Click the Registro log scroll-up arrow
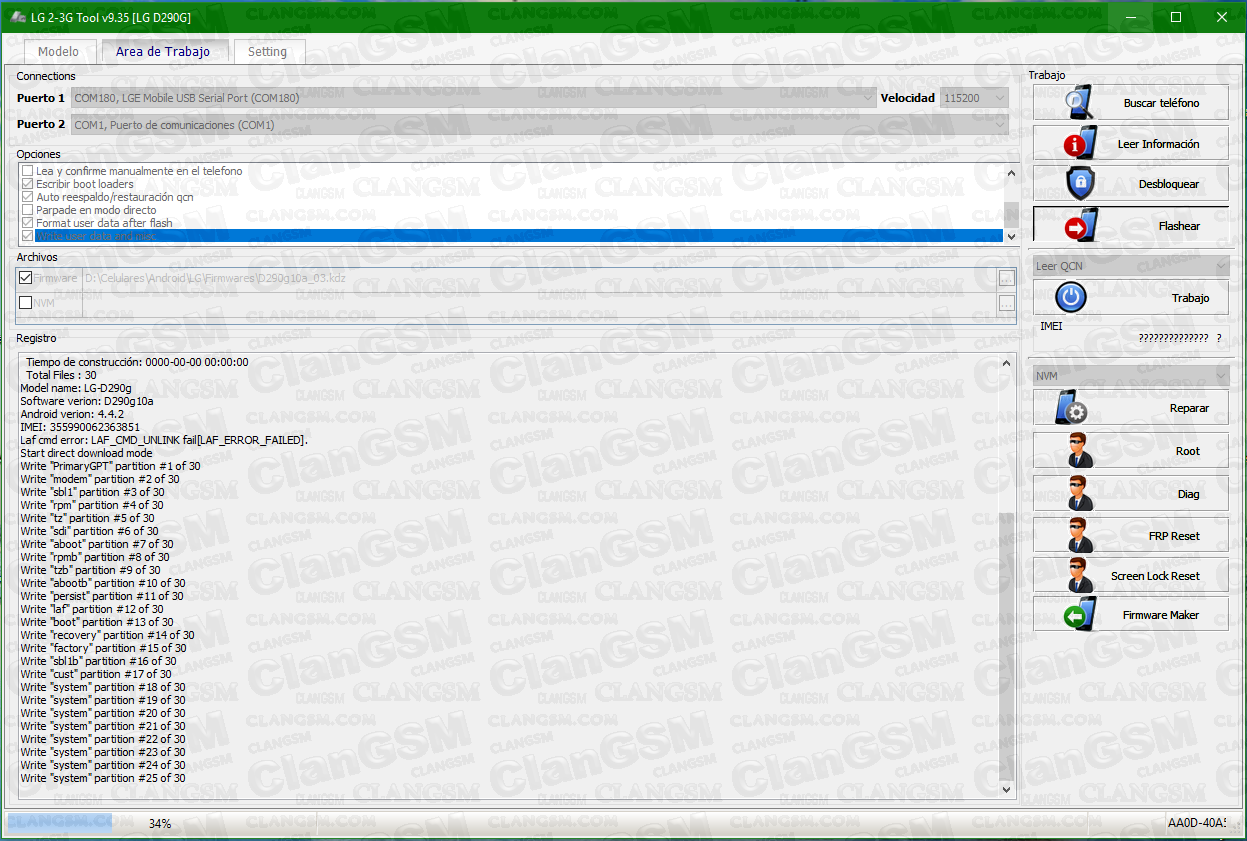 point(1007,363)
